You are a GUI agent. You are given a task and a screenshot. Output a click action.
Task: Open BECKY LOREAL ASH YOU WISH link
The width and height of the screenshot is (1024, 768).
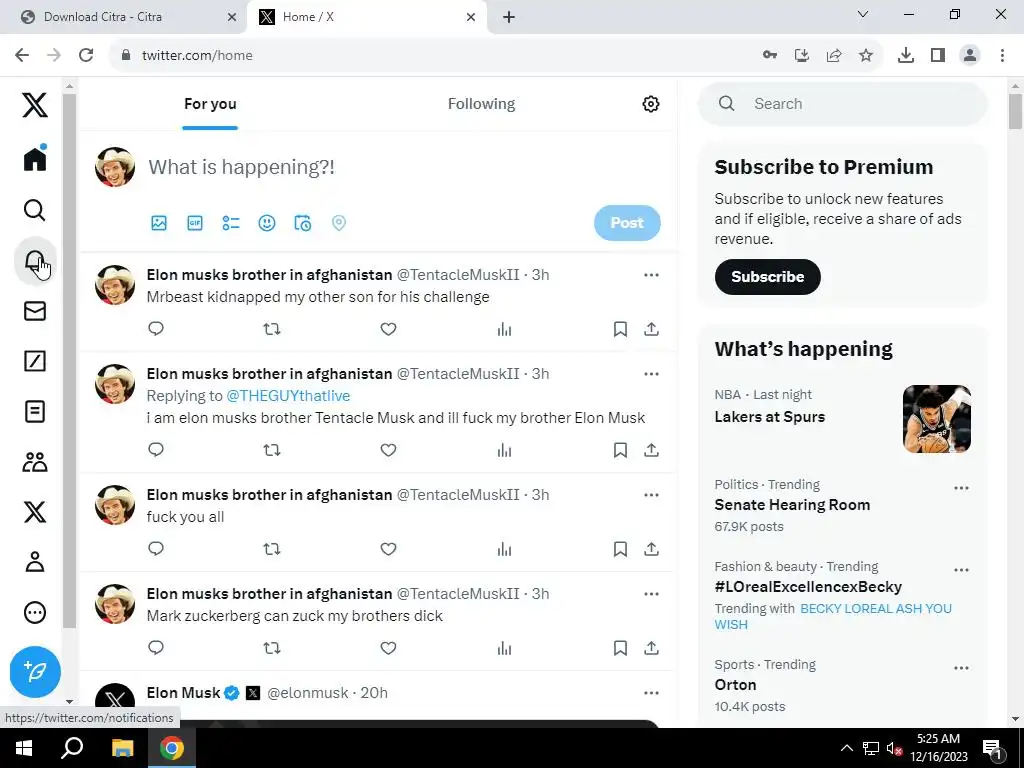833,616
